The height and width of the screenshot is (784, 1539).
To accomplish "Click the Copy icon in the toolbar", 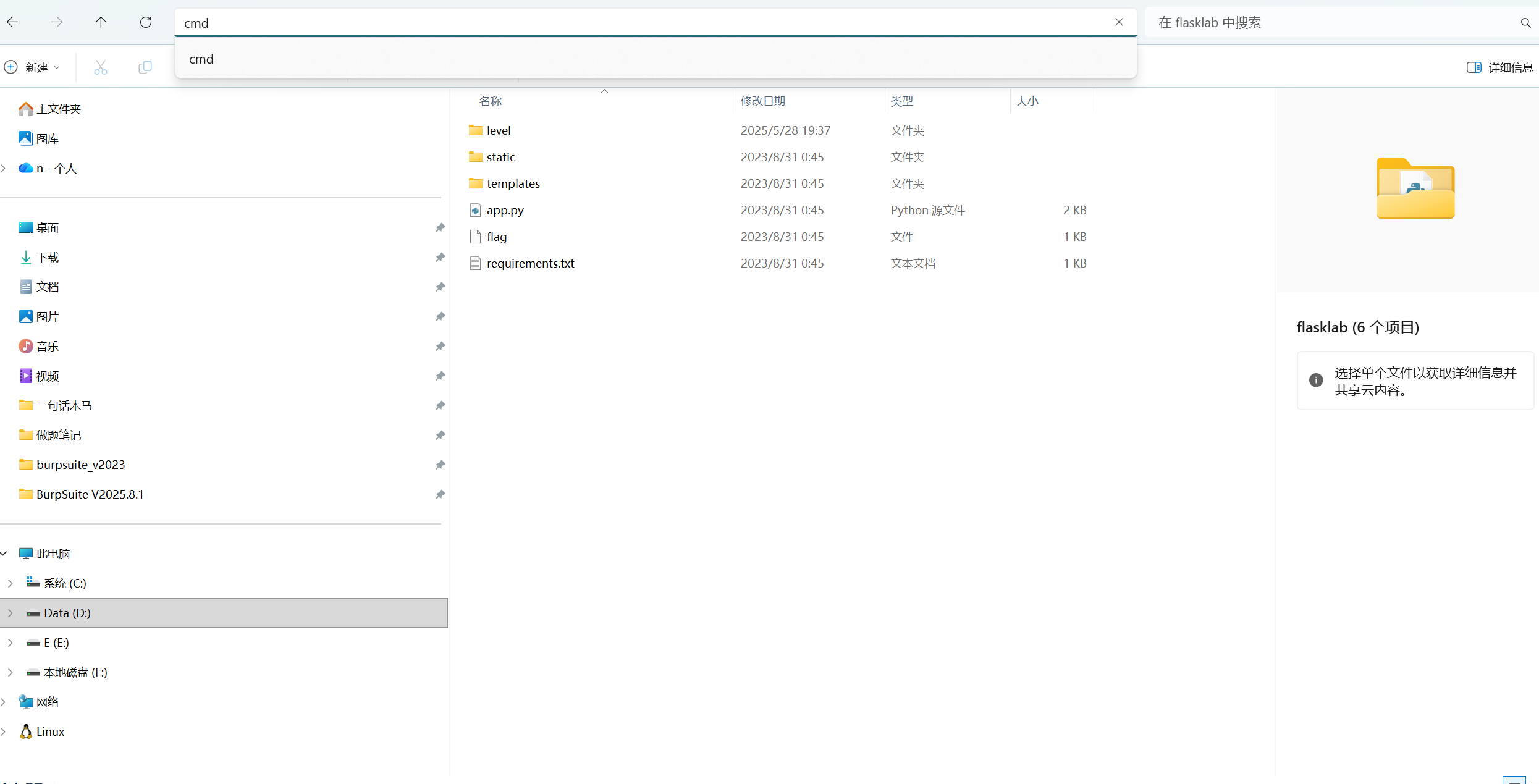I will 145,67.
